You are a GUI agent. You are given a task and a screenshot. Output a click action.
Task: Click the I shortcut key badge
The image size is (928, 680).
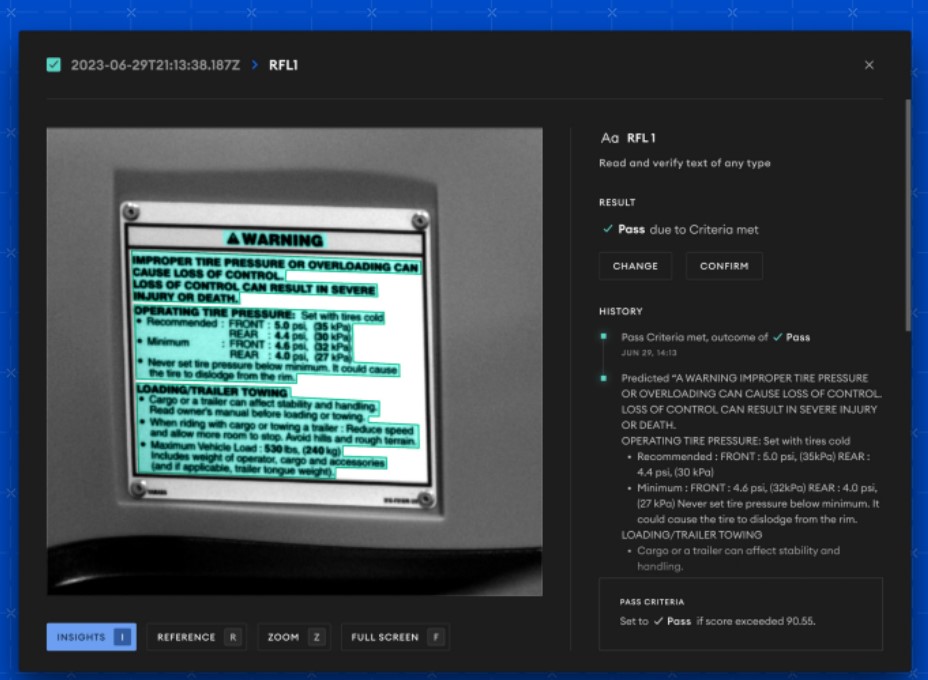pos(122,637)
